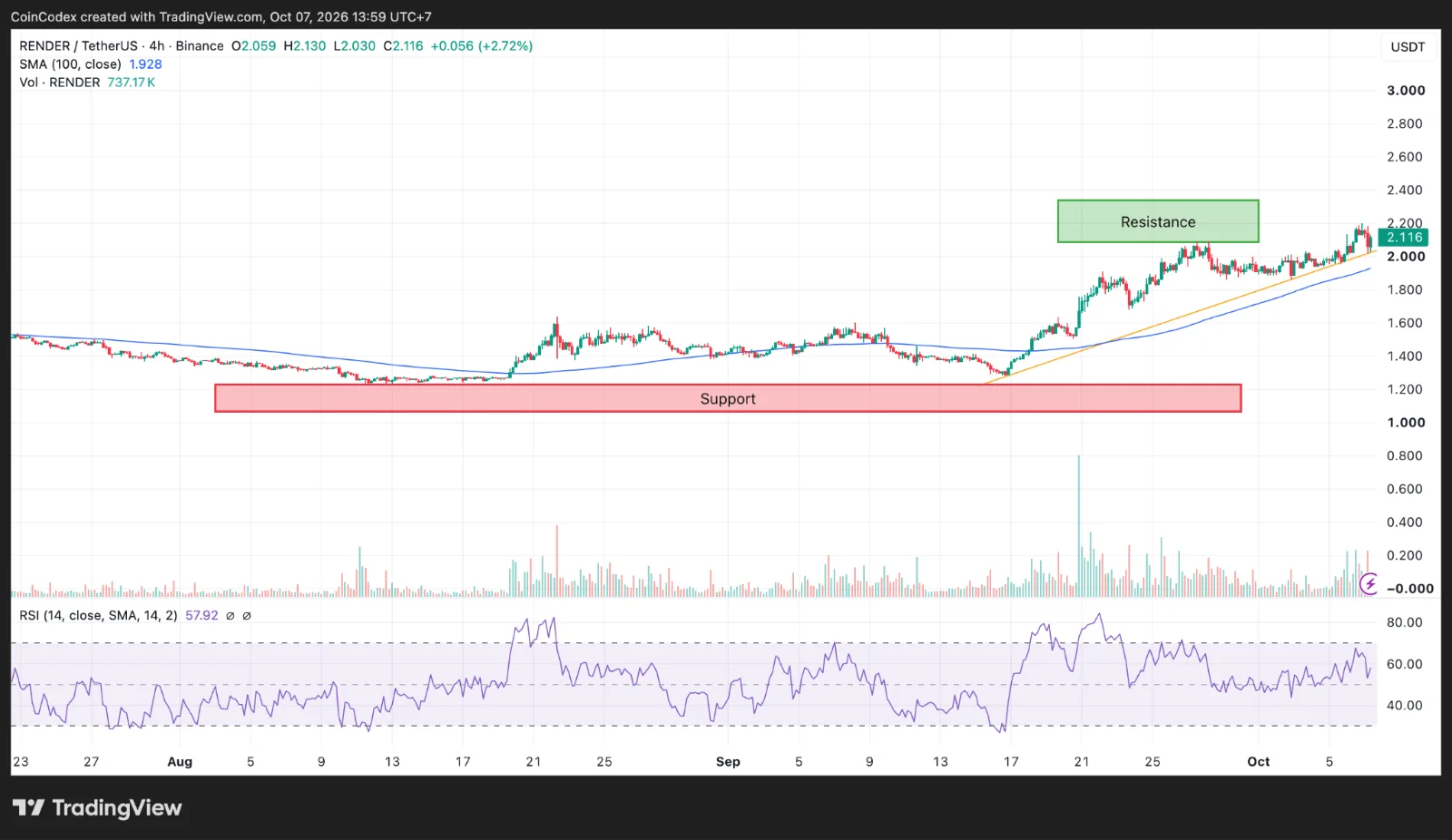Click the 2.400 price axis label
The width and height of the screenshot is (1452, 840).
[x=1405, y=190]
